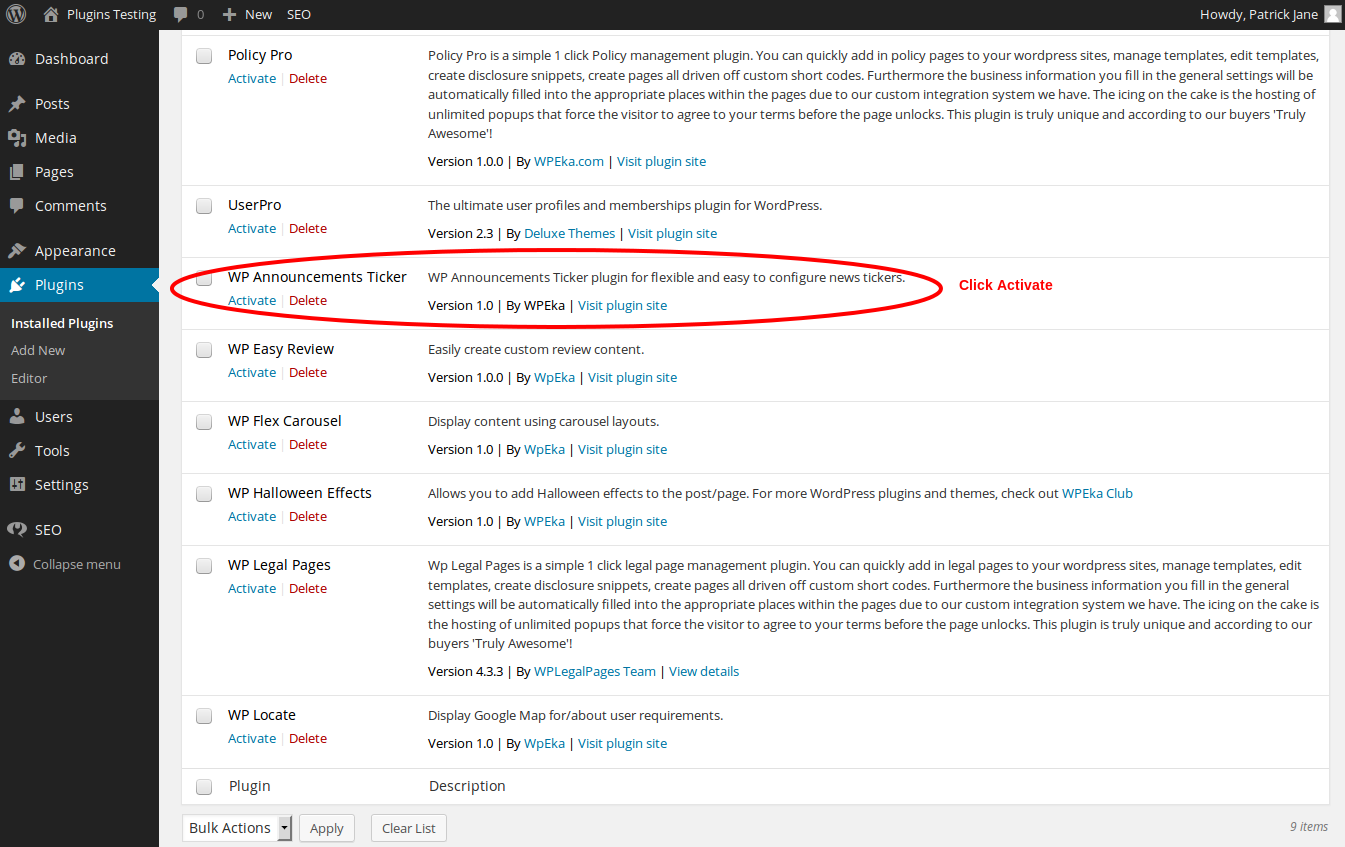The image size is (1345, 847).
Task: Delete the Policy Pro plugin
Action: (308, 78)
